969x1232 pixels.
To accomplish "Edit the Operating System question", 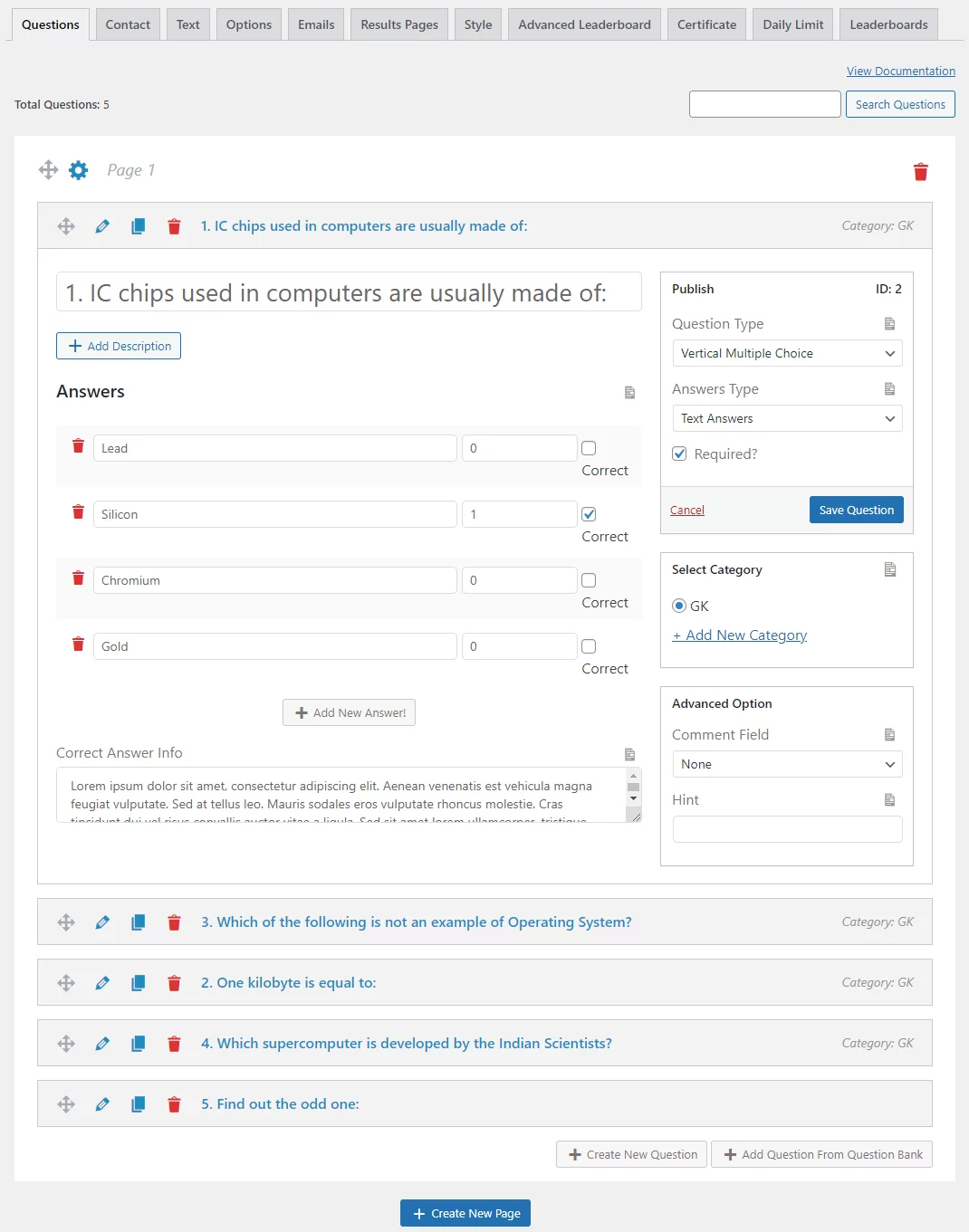I will click(102, 922).
